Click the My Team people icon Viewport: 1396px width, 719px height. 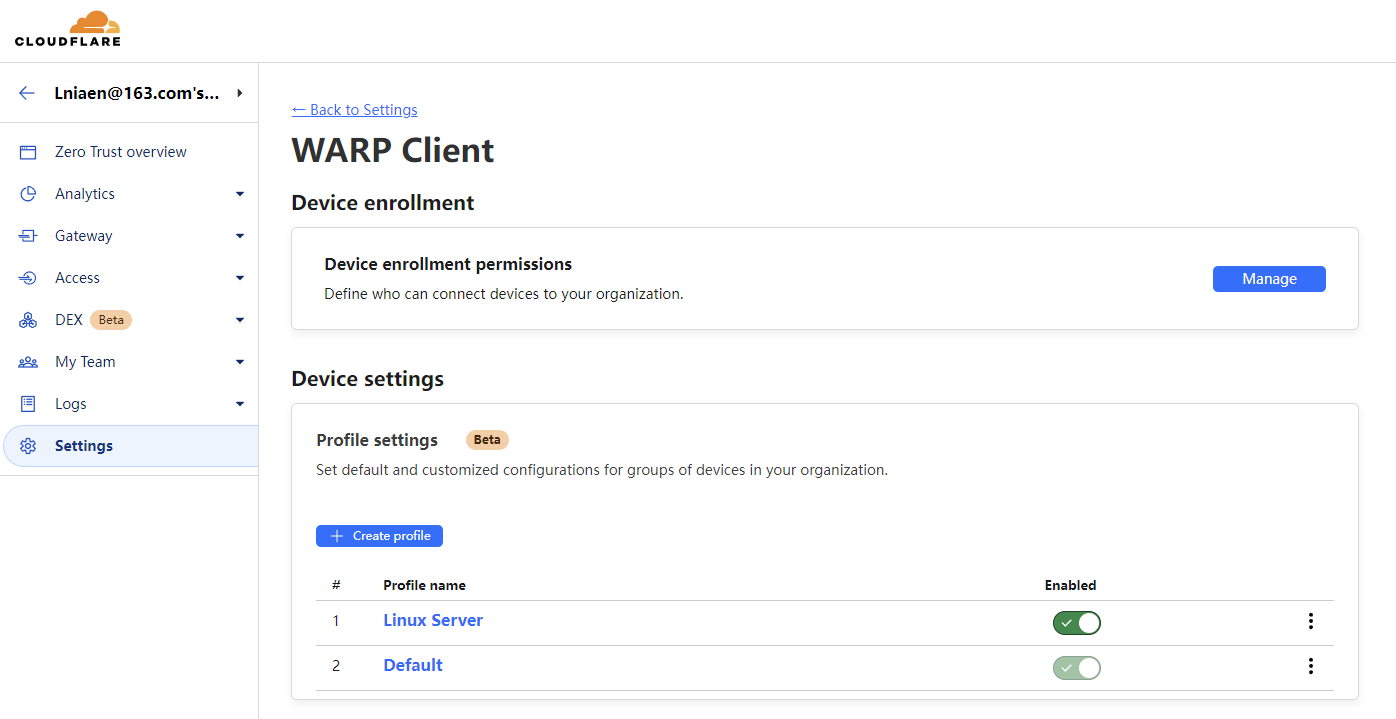coord(28,362)
